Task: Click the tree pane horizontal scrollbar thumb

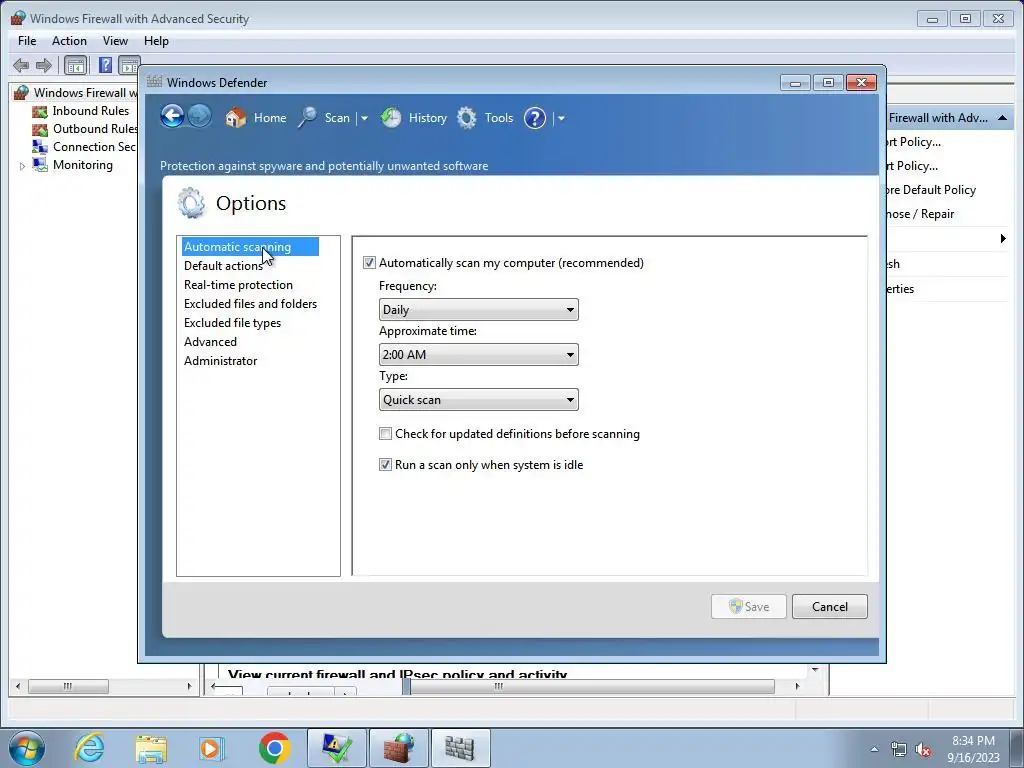Action: click(68, 686)
